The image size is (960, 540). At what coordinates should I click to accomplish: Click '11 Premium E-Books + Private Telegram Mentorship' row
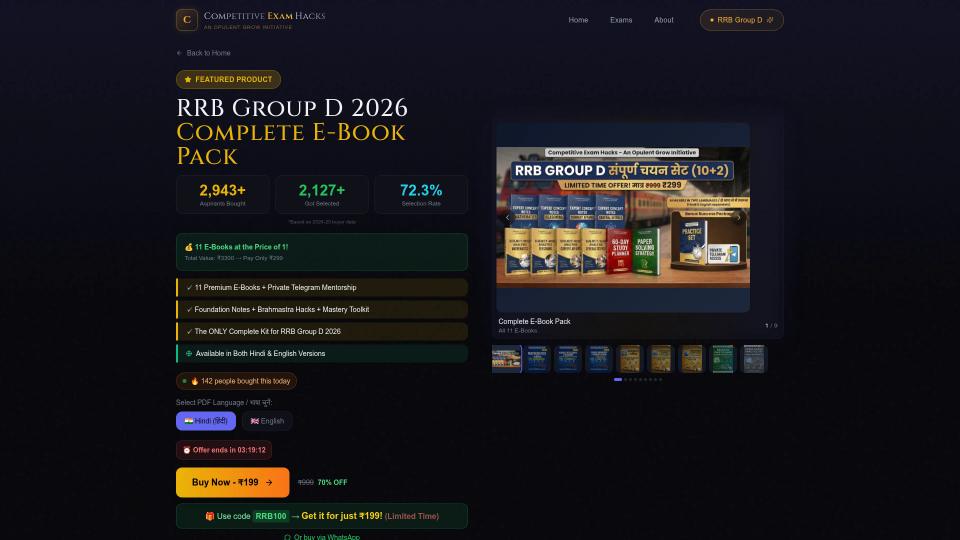[x=322, y=288]
